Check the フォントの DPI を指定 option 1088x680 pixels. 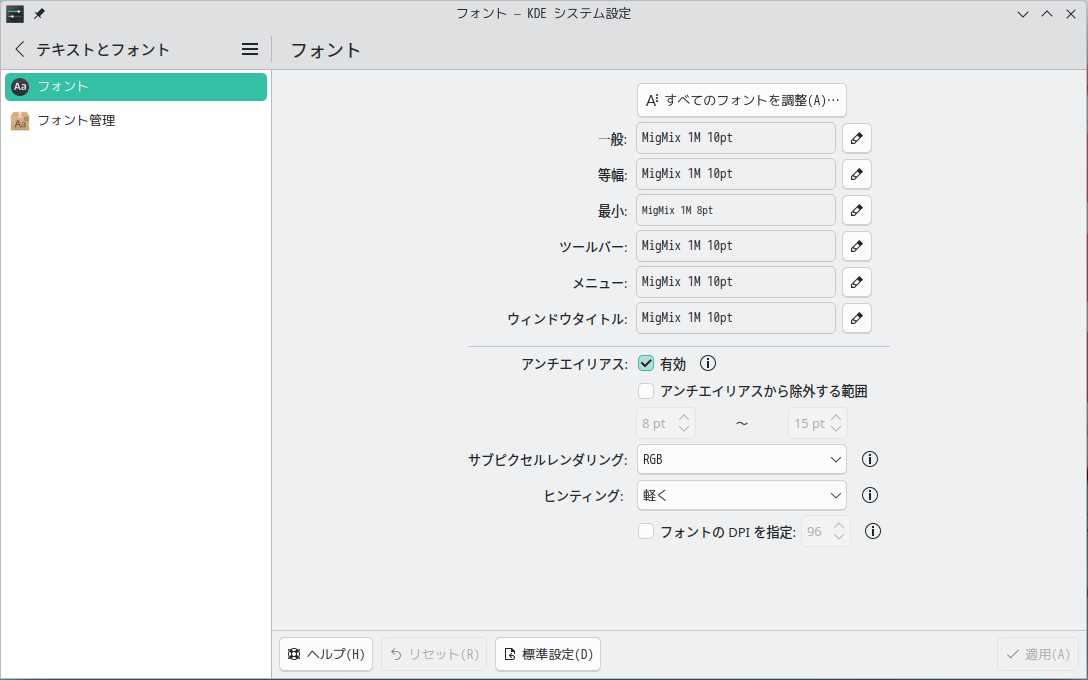pos(646,532)
